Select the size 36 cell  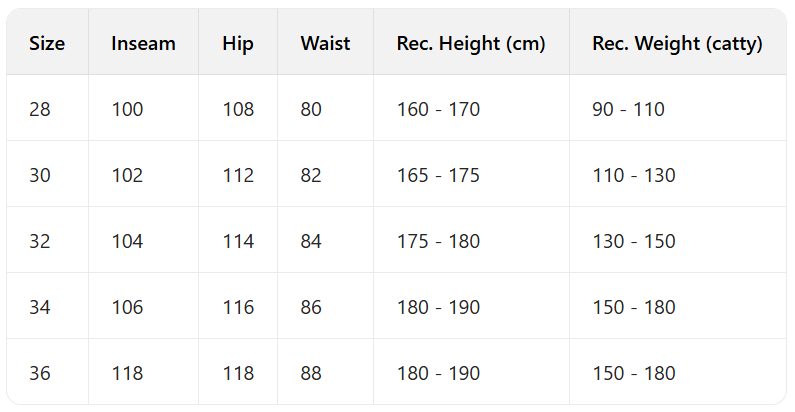40,373
